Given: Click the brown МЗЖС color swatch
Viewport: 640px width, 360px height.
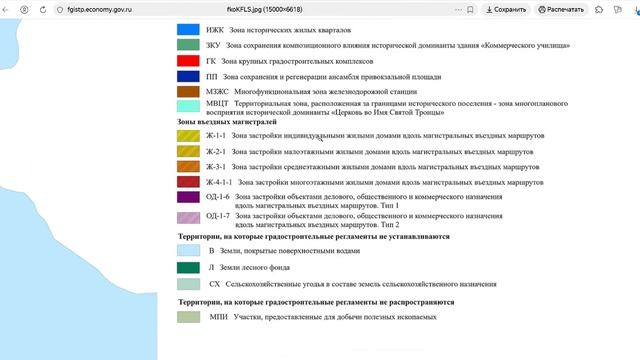Looking at the screenshot, I should [188, 91].
